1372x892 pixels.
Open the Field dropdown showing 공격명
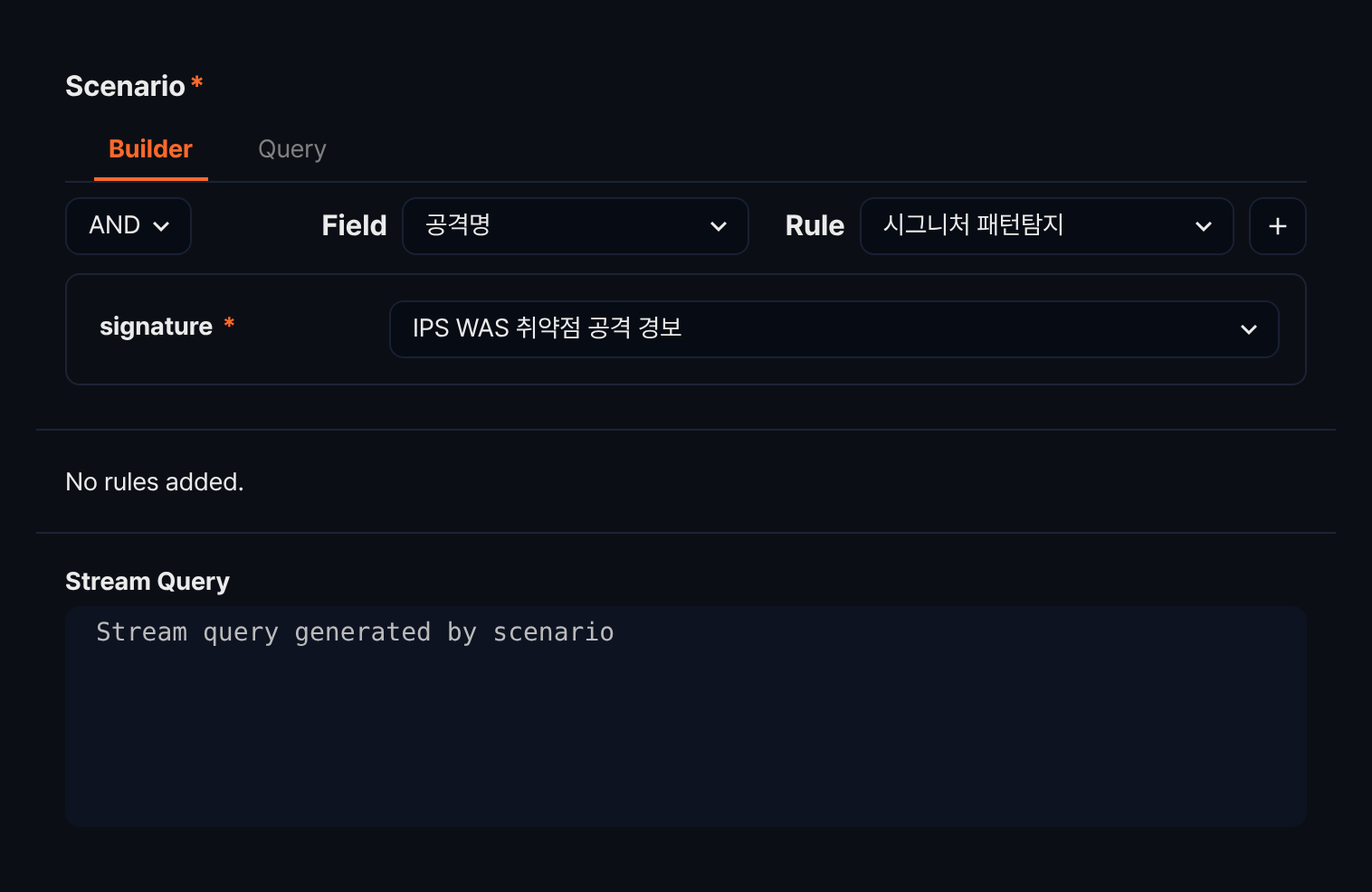tap(576, 226)
